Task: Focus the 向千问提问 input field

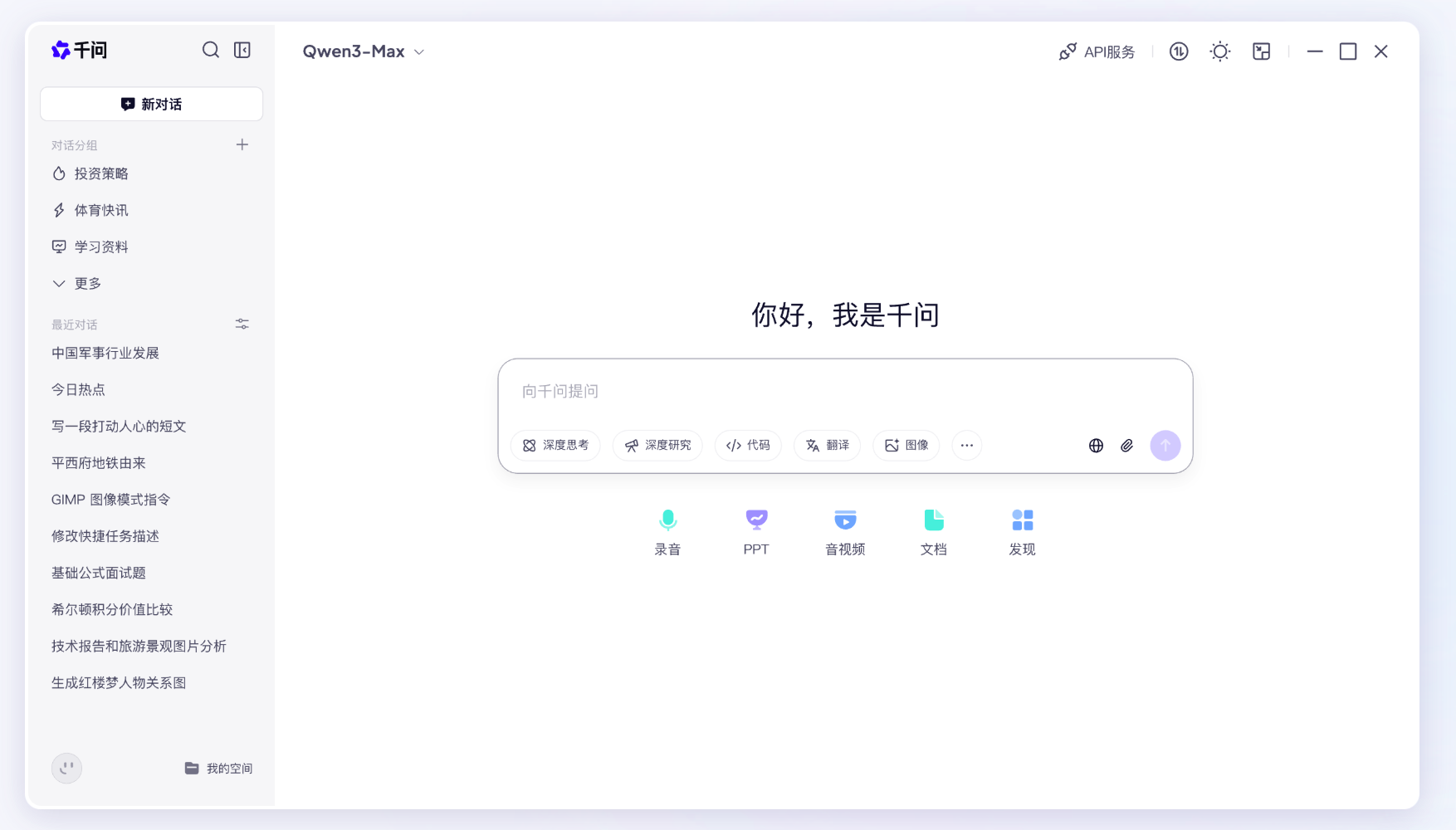Action: pyautogui.click(x=845, y=391)
